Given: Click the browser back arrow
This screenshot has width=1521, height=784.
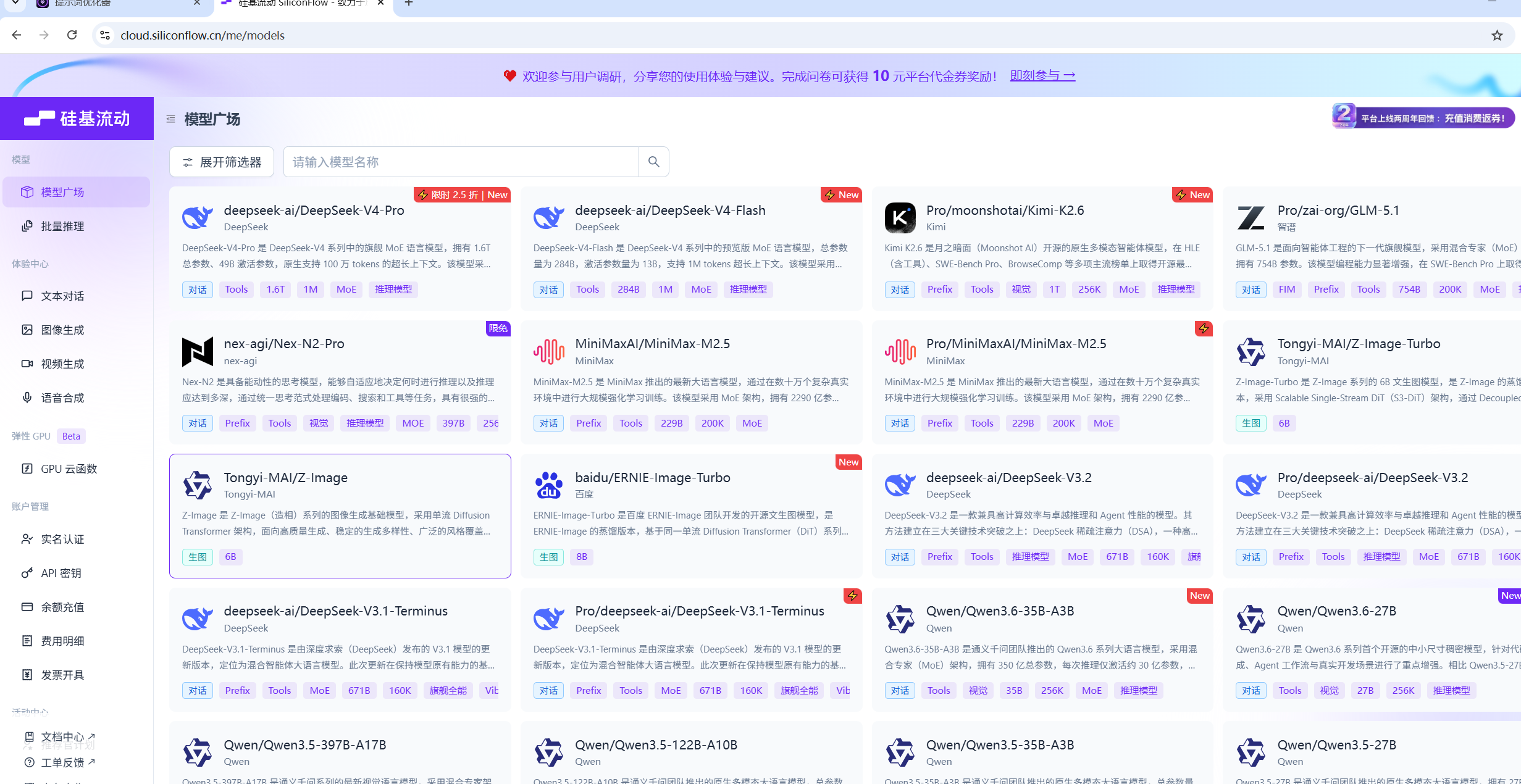Looking at the screenshot, I should 17,35.
